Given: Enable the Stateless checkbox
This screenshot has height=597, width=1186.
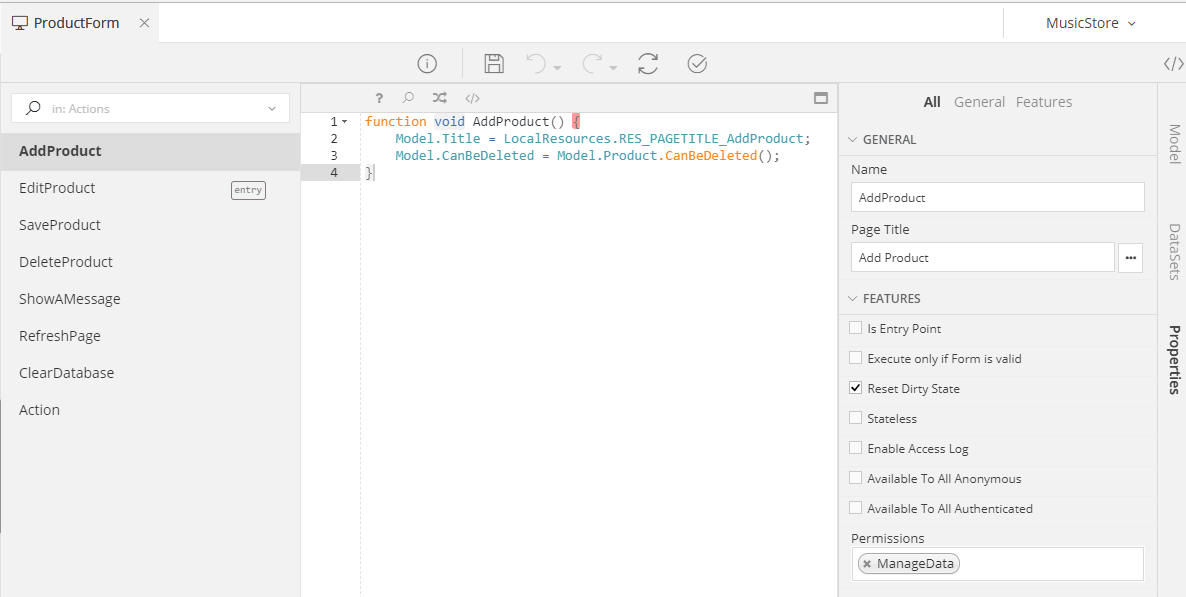Looking at the screenshot, I should point(855,418).
